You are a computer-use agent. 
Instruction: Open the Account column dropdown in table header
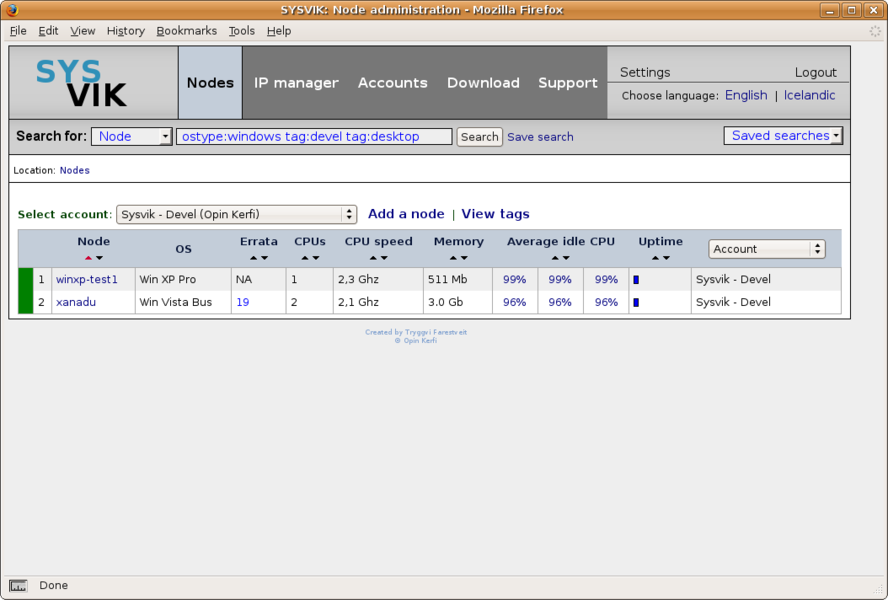[767, 249]
